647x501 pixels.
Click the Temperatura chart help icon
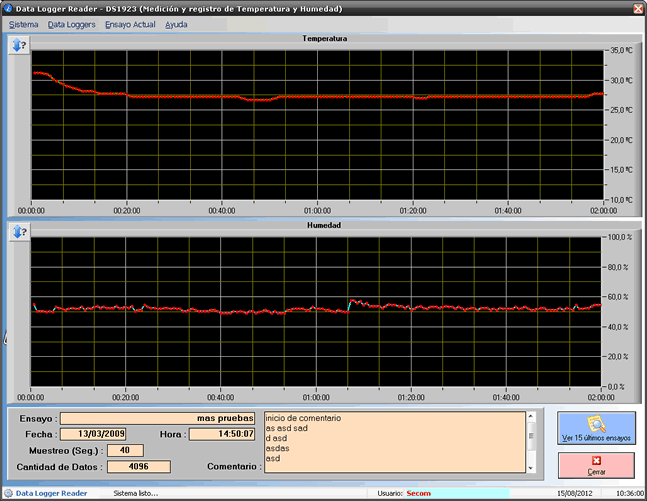pos(18,46)
